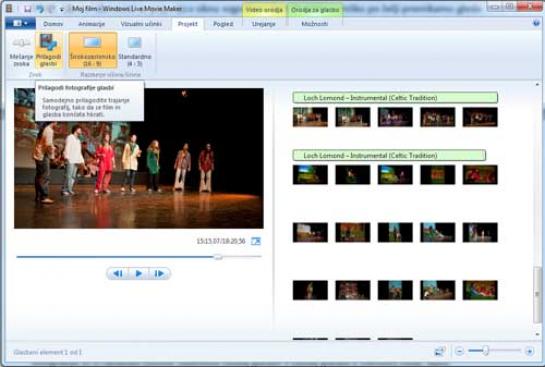Screen dimensions: 545x367
Task: Select the first Loch Lomond music track bar
Action: (x=395, y=98)
